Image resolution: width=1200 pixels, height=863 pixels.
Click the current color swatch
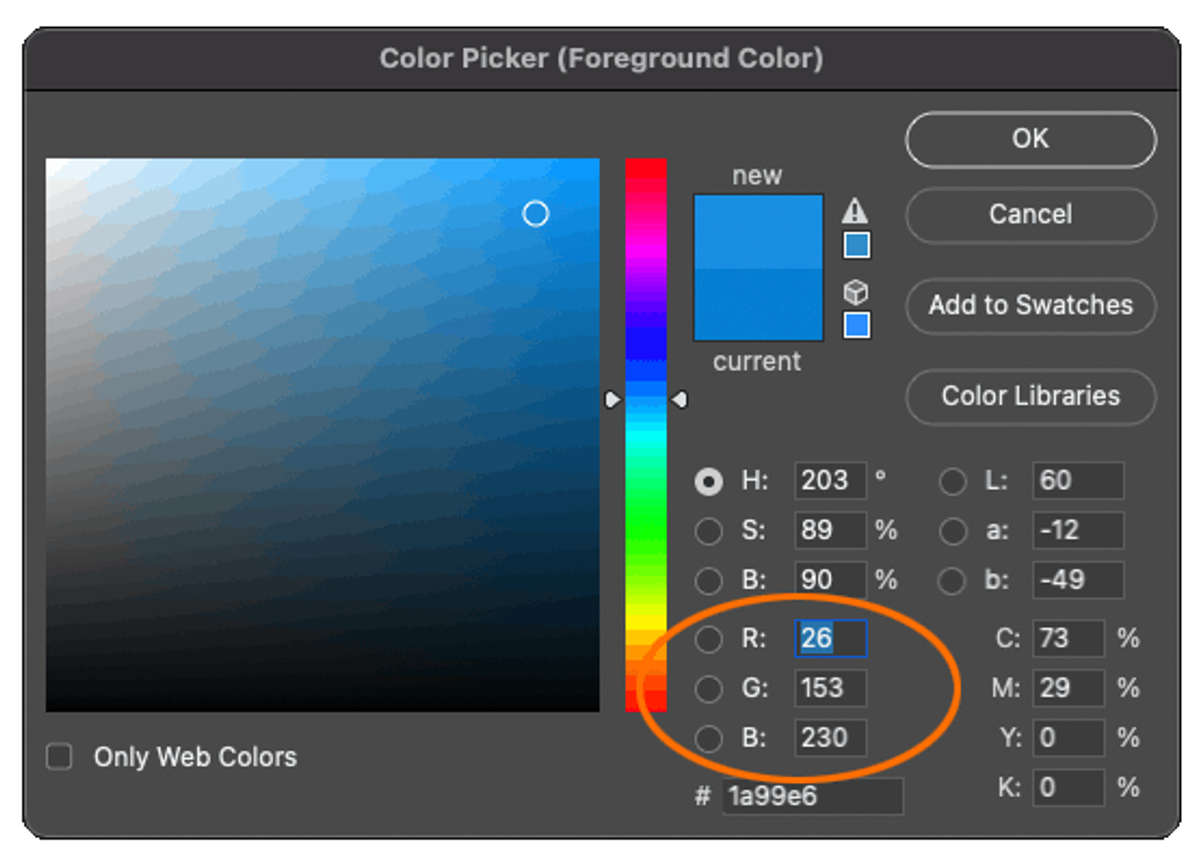coord(758,305)
